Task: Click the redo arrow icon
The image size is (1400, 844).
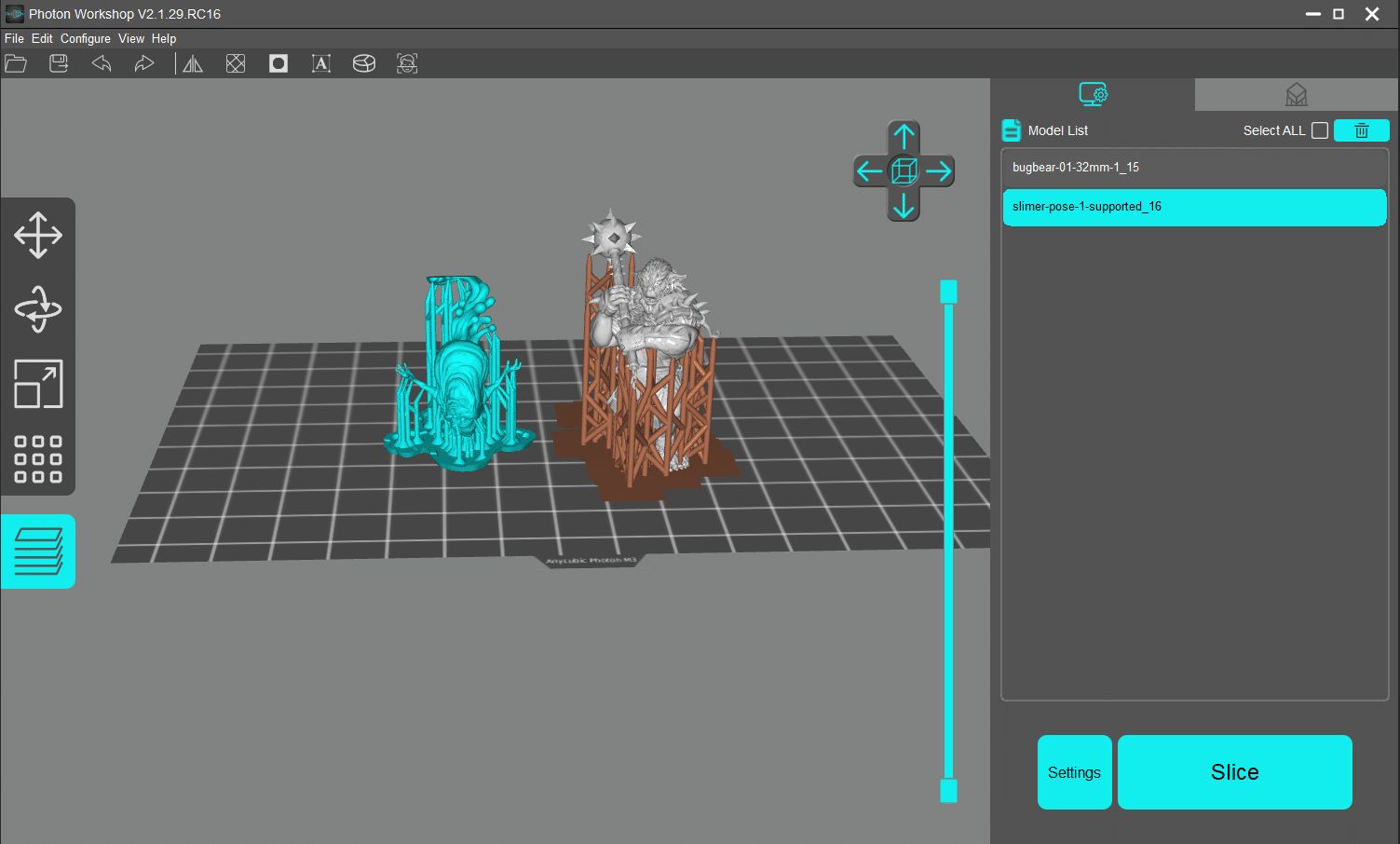Action: (143, 63)
